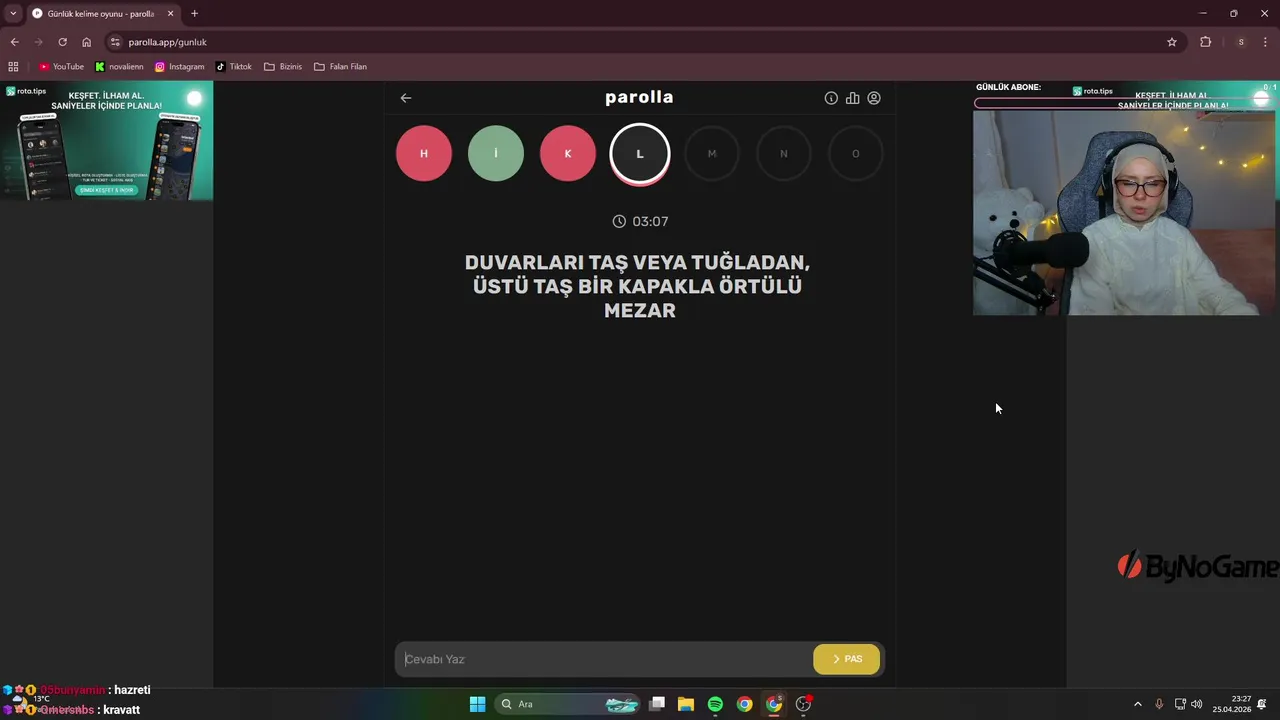This screenshot has width=1280, height=720.
Task: Click the yellow PAS button
Action: pos(846,659)
